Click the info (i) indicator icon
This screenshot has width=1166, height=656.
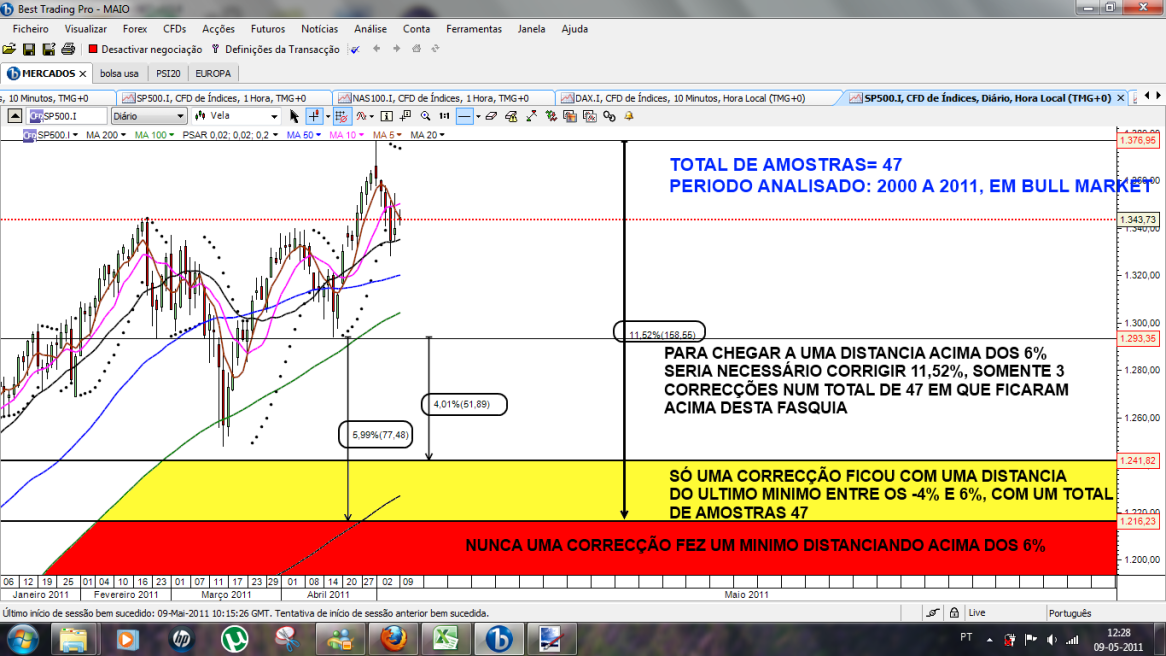click(x=385, y=117)
